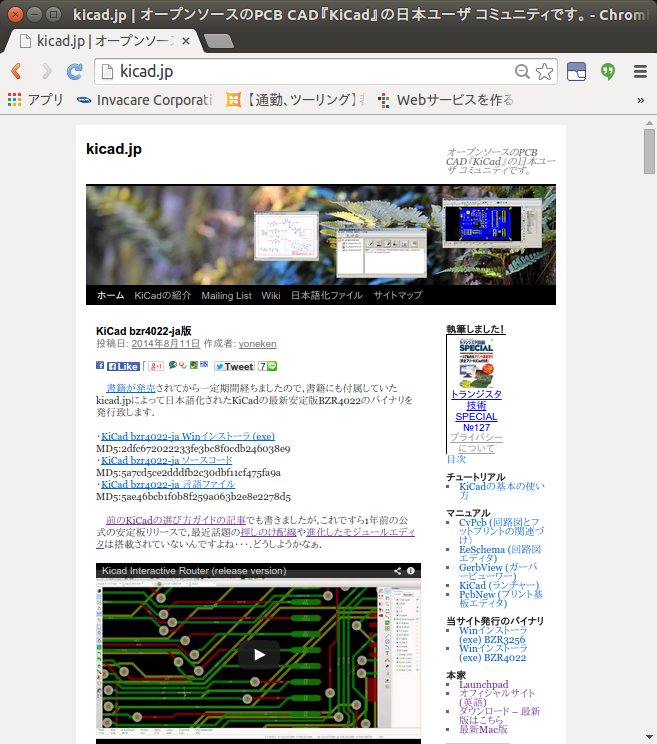Open Wiki nav item

tap(271, 295)
